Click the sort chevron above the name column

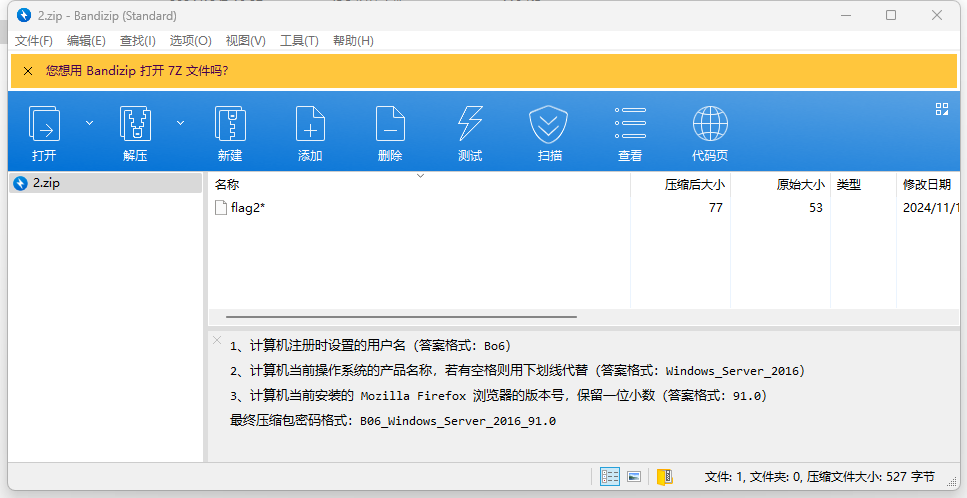pyautogui.click(x=421, y=176)
